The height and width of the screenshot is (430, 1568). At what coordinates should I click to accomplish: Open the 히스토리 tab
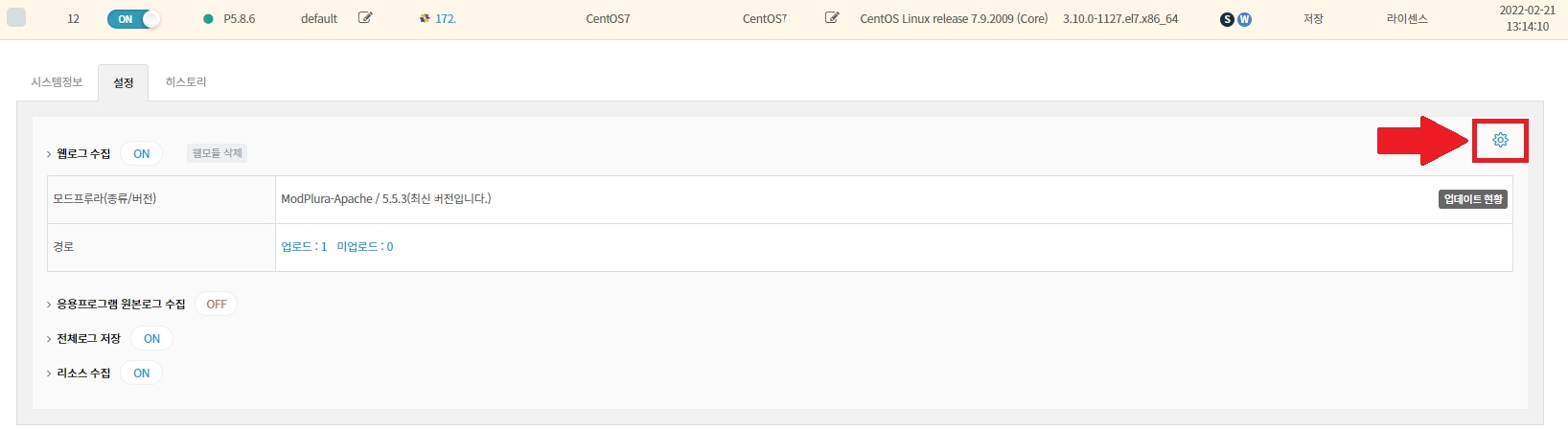(186, 82)
